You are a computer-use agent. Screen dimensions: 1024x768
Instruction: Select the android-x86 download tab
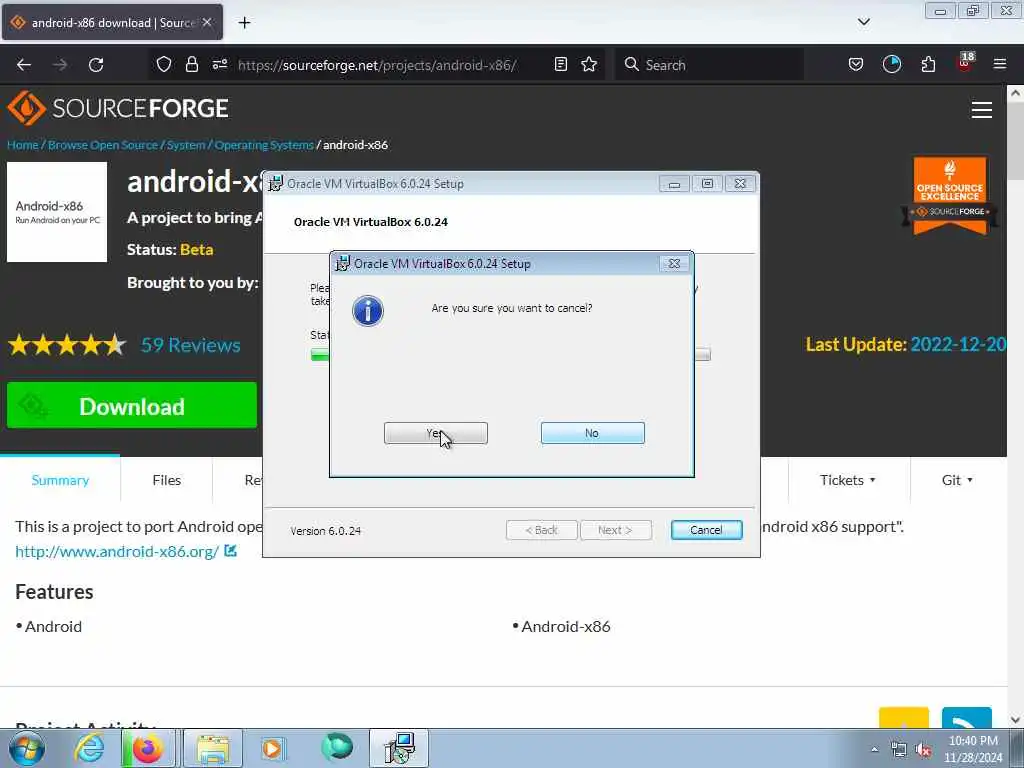(112, 22)
